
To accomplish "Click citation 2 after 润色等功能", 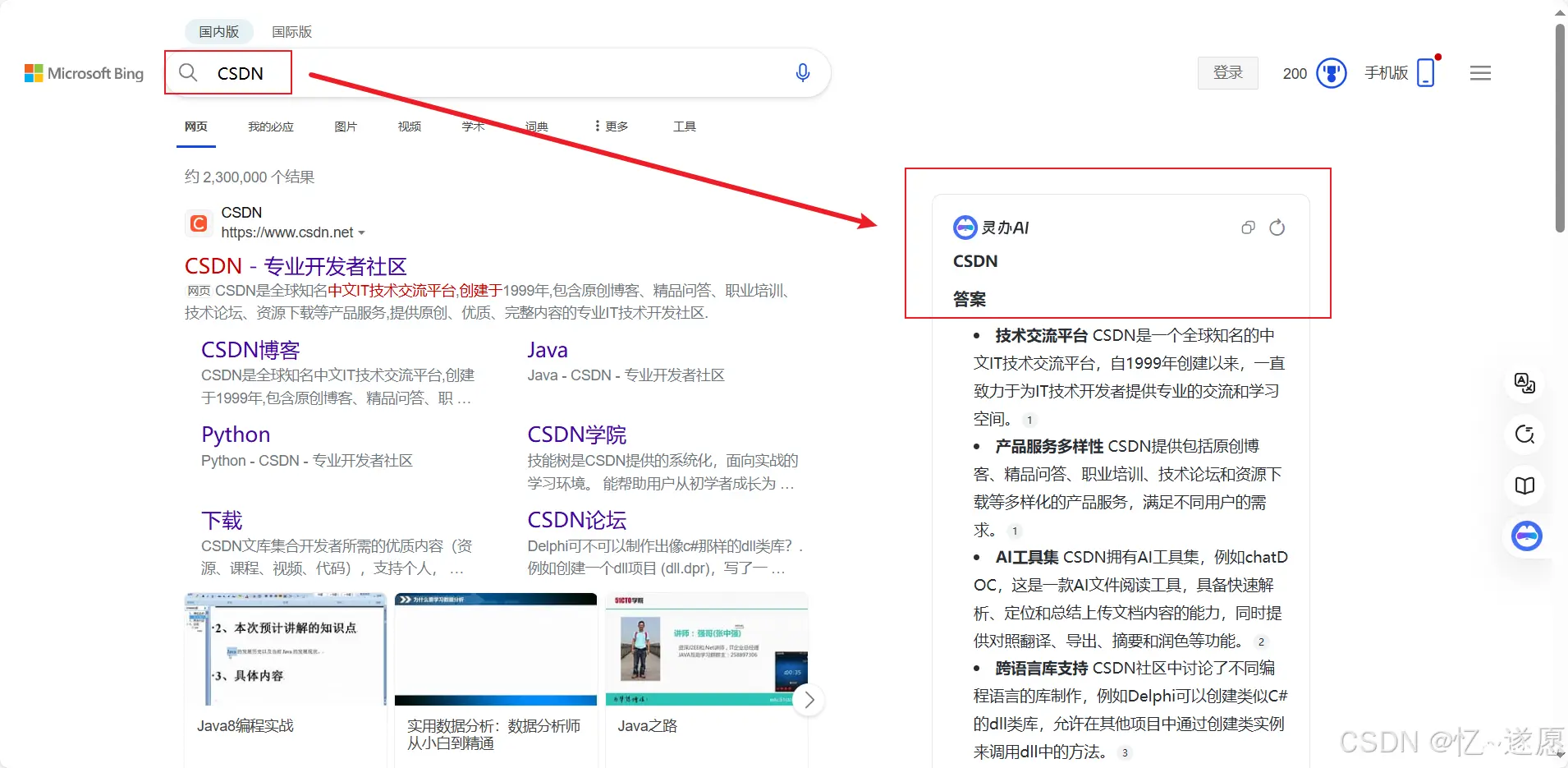I will (x=1261, y=642).
